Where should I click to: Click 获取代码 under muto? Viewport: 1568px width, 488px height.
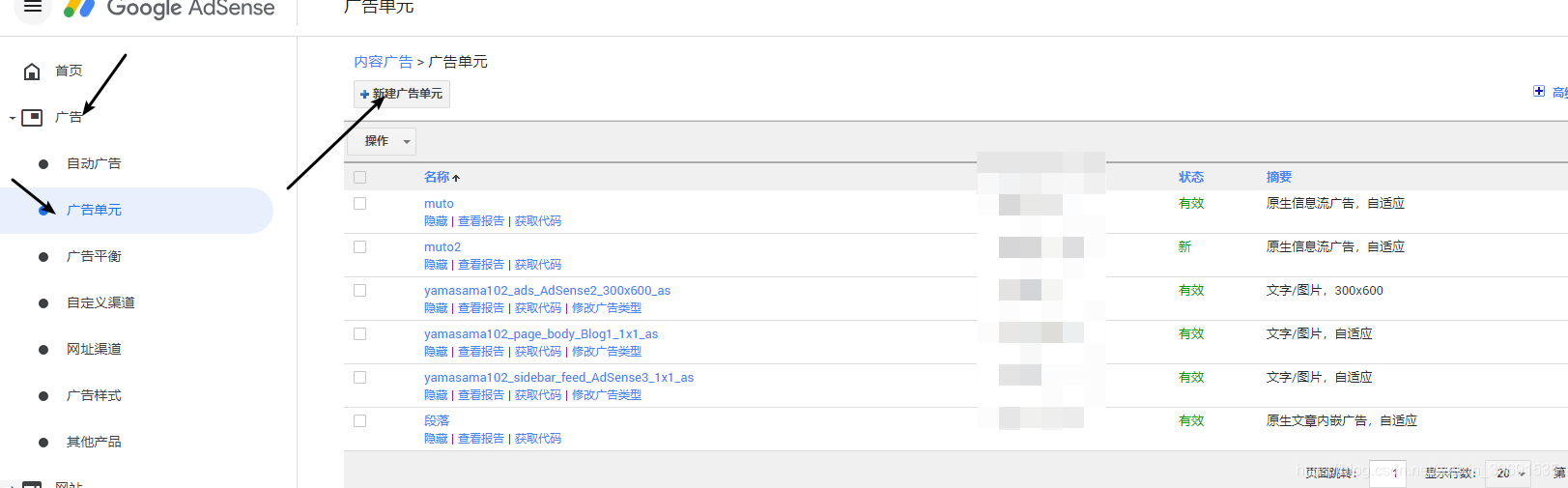pos(538,221)
